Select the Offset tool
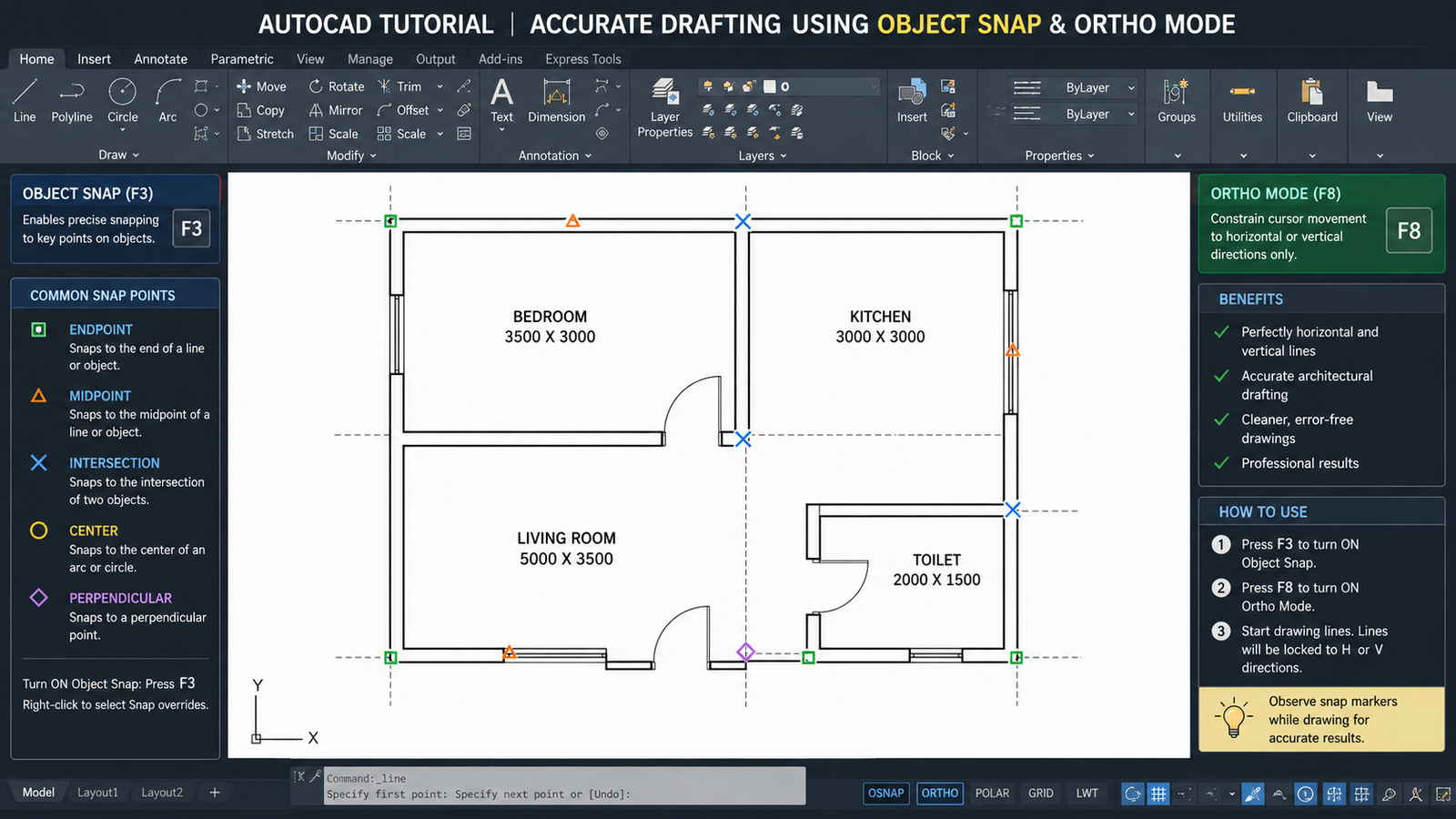 click(403, 110)
